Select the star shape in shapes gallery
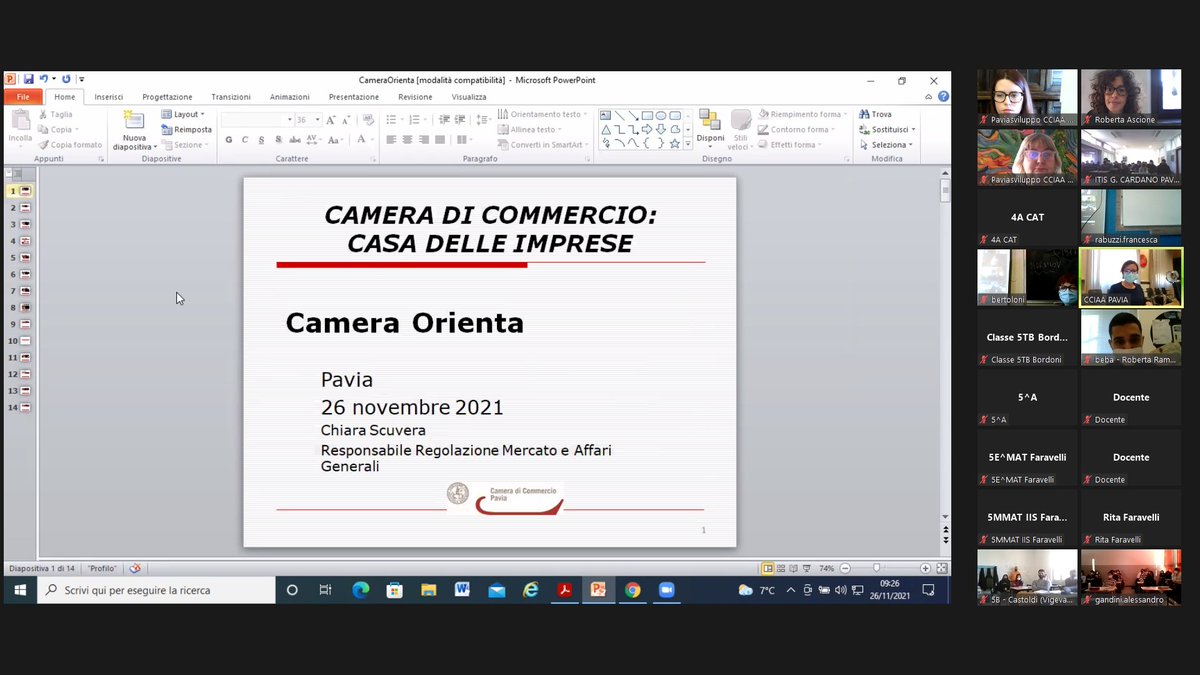The height and width of the screenshot is (675, 1200). [675, 143]
